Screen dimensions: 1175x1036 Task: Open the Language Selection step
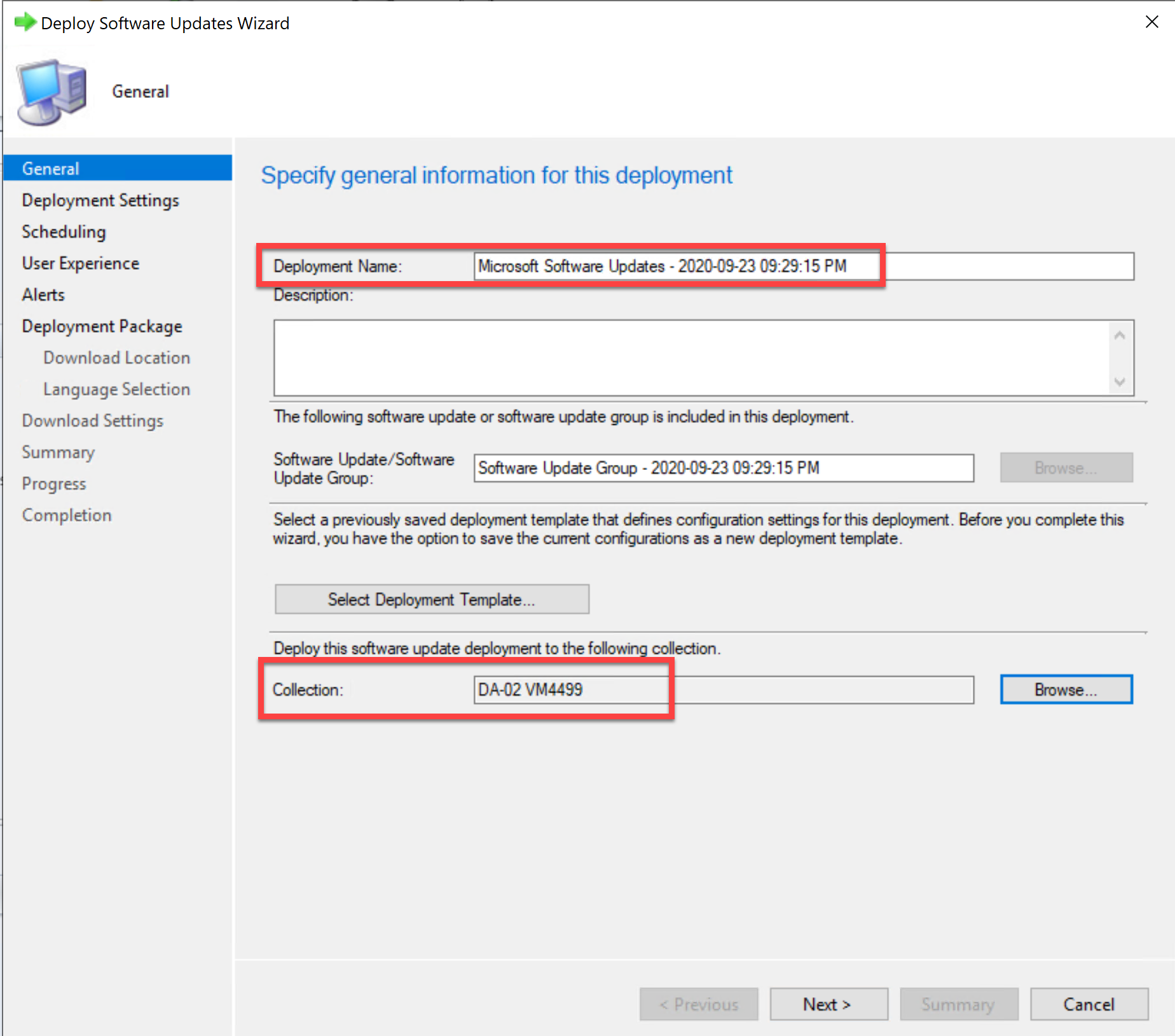pos(116,389)
